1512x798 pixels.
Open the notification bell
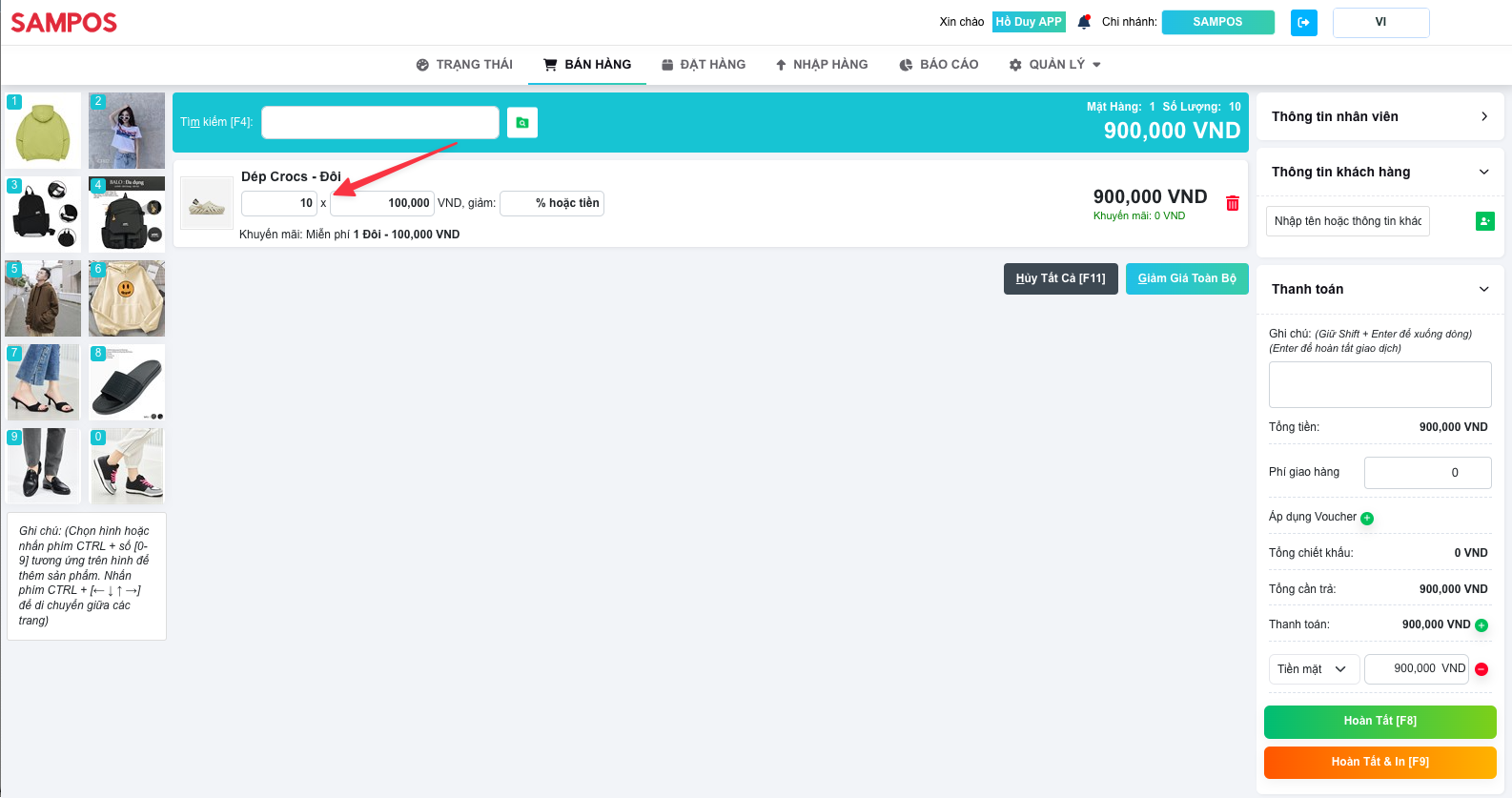tap(1084, 21)
